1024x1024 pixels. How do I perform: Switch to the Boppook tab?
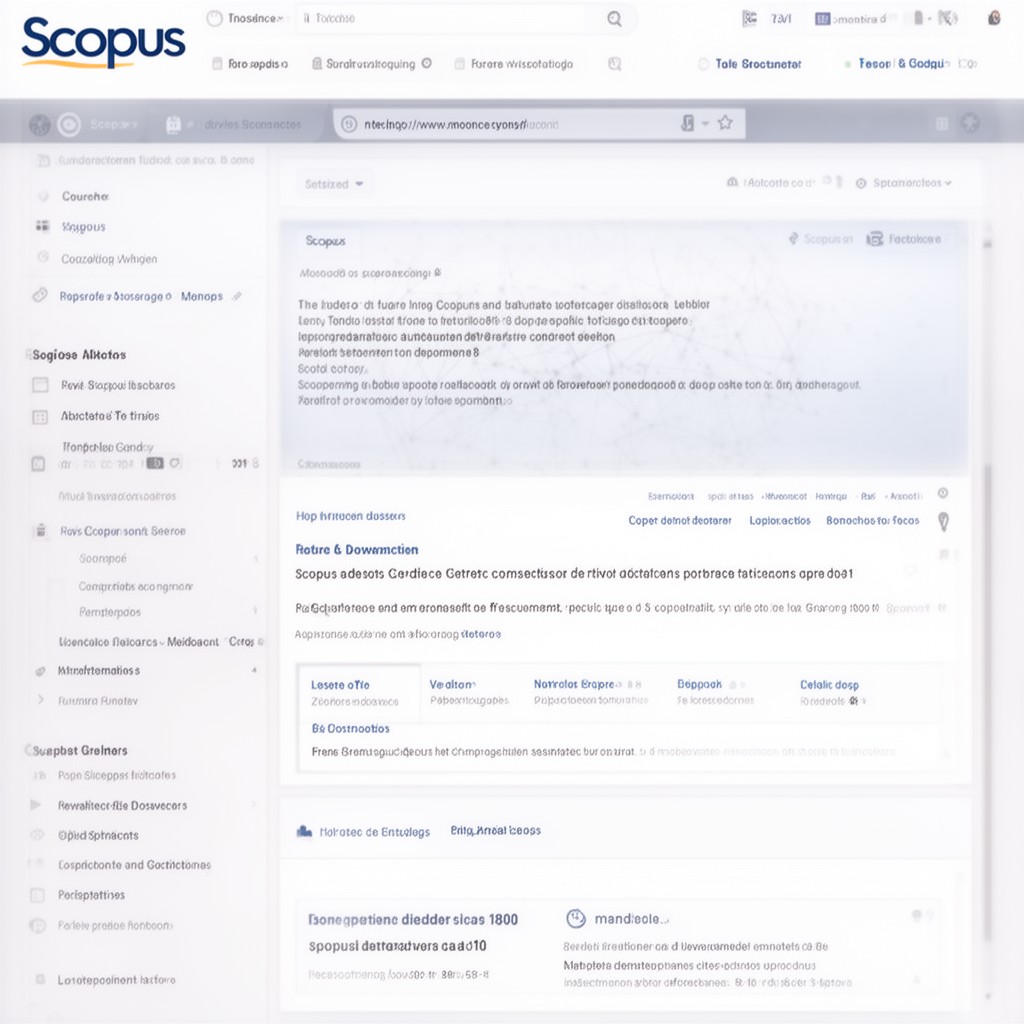coord(715,692)
